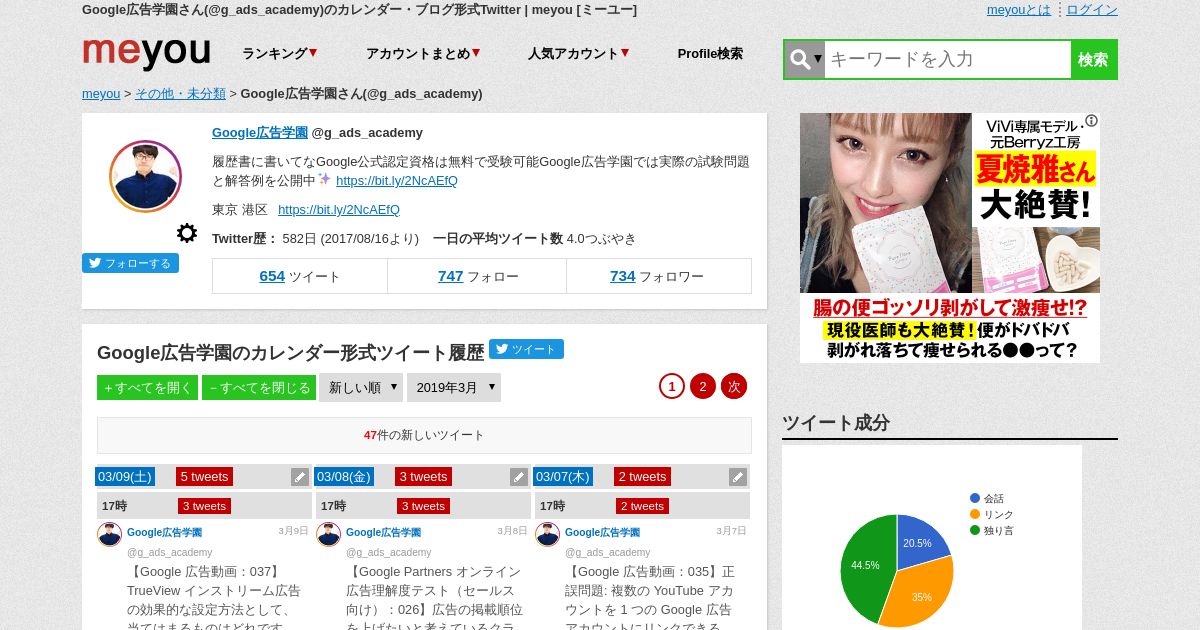Image resolution: width=1200 pixels, height=630 pixels.
Task: Open the bit.ly link in the bio text
Action: pyautogui.click(x=397, y=181)
